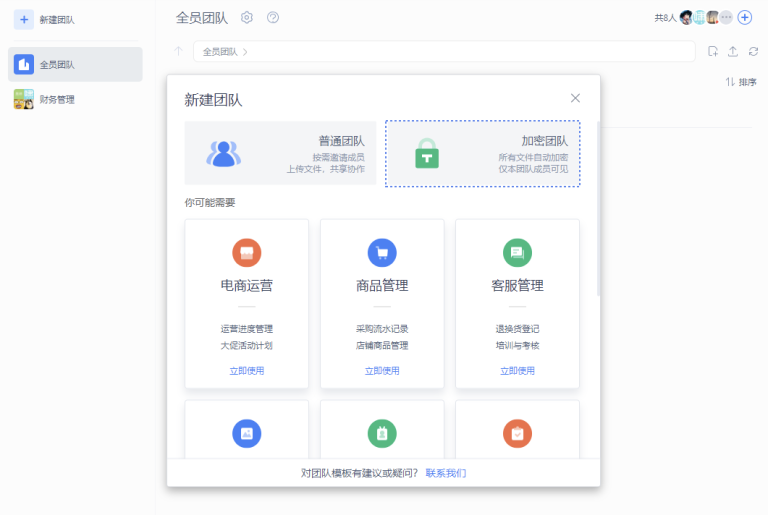Click the new file icon
Screen dimensions: 768x515
tap(712, 51)
